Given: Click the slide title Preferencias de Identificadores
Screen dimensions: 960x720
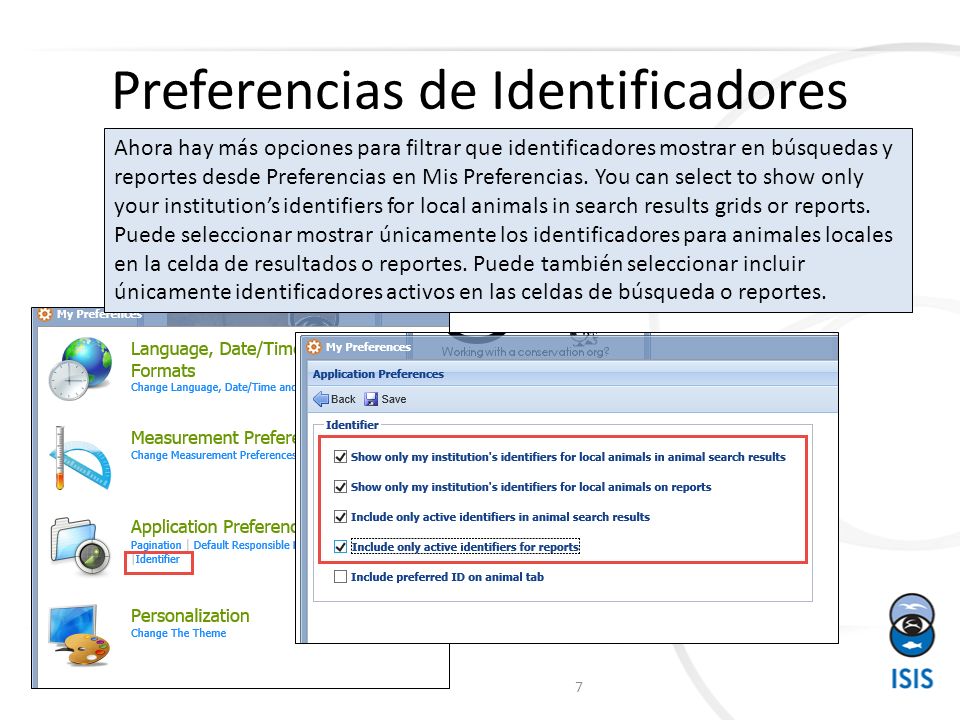Looking at the screenshot, I should [x=479, y=90].
